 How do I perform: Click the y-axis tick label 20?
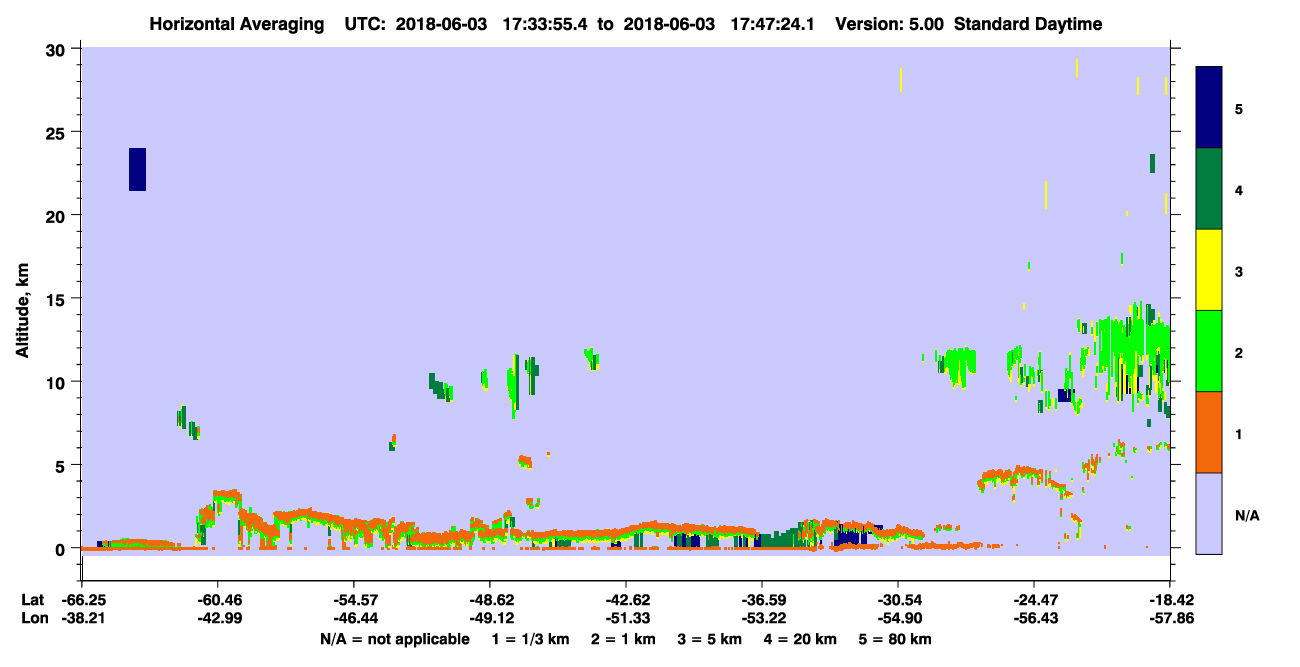[57, 216]
